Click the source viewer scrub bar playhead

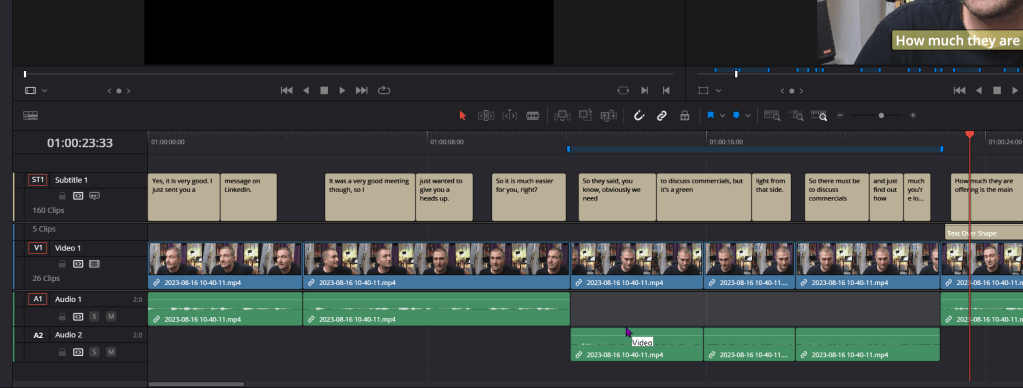click(25, 74)
